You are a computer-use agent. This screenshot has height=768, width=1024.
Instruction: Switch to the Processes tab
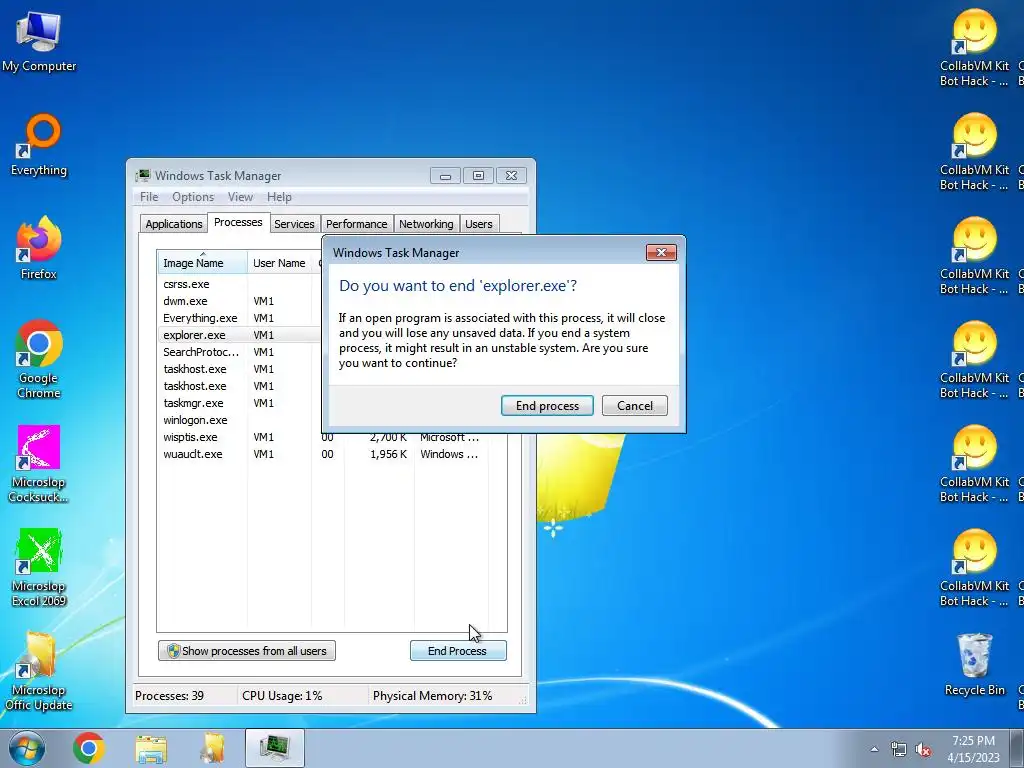point(238,222)
